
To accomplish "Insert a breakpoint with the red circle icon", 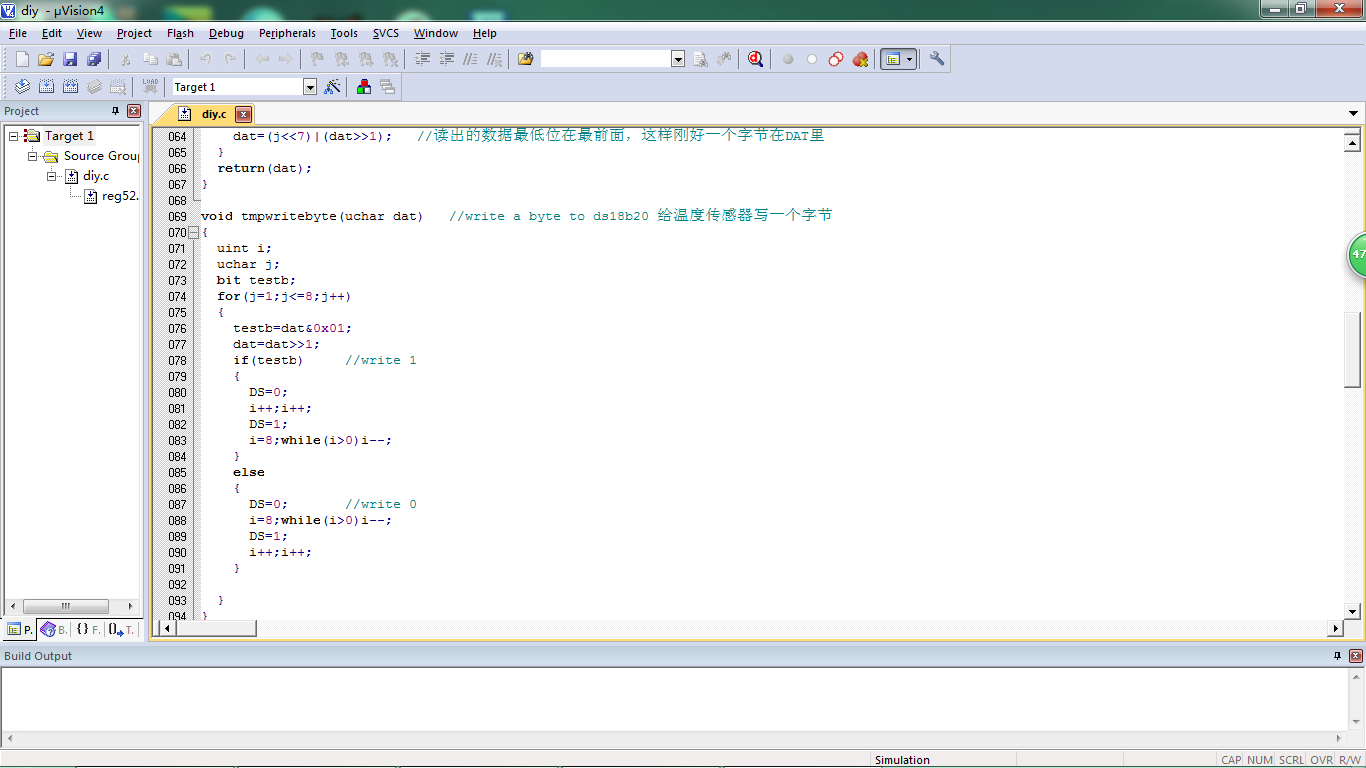I will tap(788, 59).
